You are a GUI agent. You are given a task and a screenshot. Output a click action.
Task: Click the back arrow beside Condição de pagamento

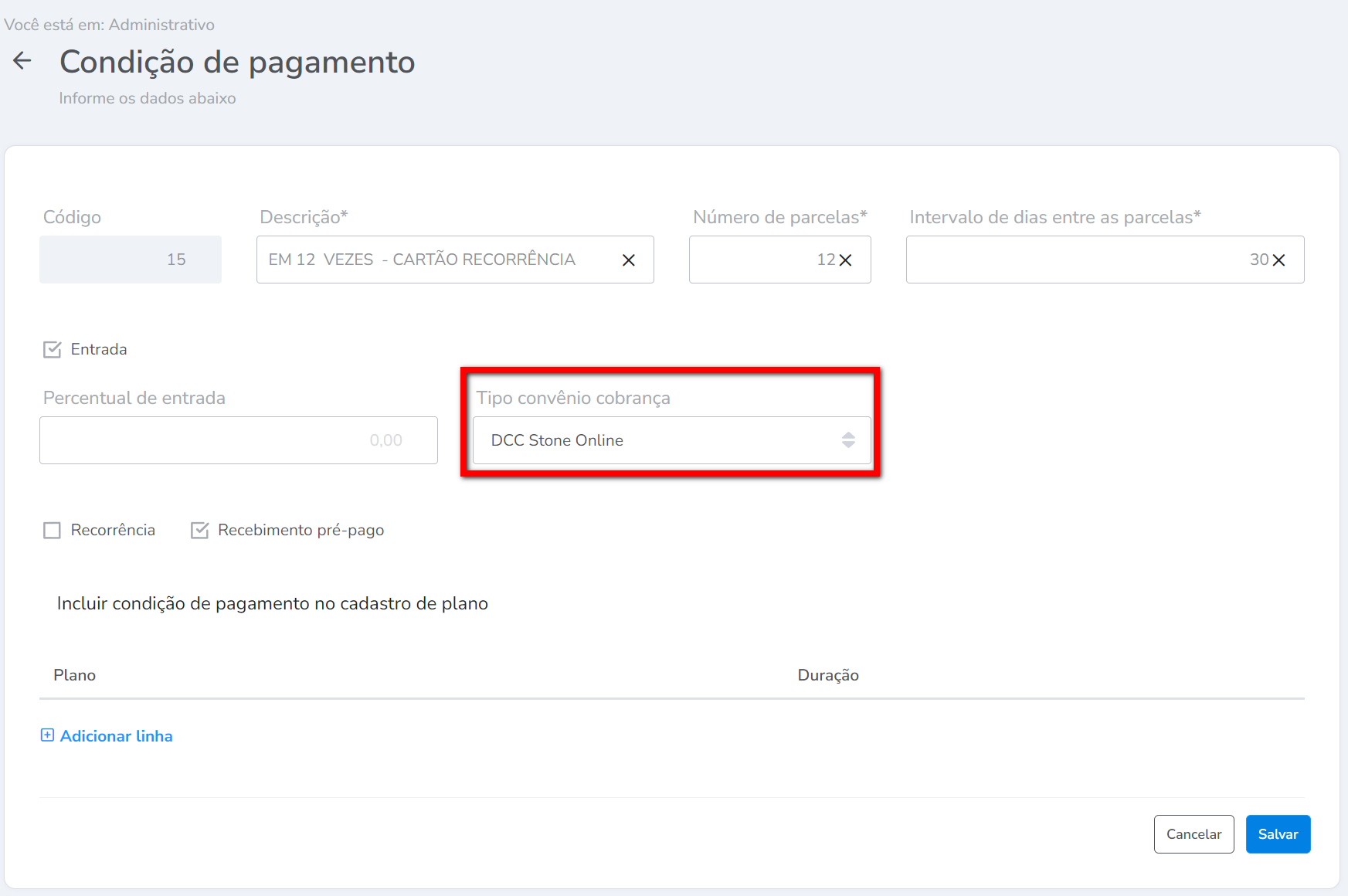pos(22,61)
